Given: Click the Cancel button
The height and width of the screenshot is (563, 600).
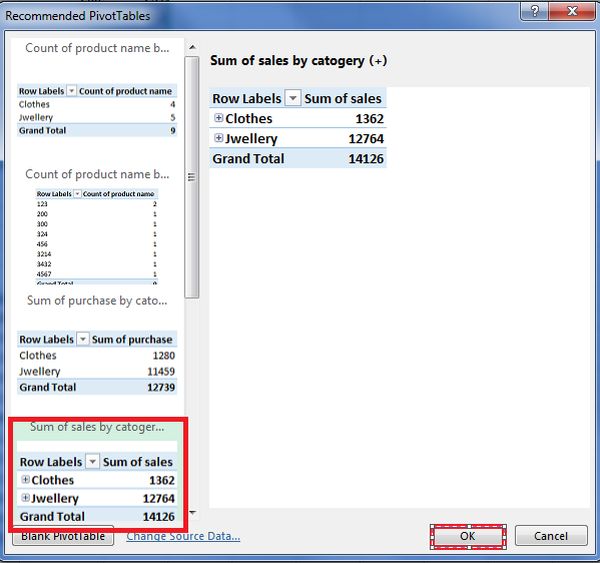Looking at the screenshot, I should [x=551, y=536].
